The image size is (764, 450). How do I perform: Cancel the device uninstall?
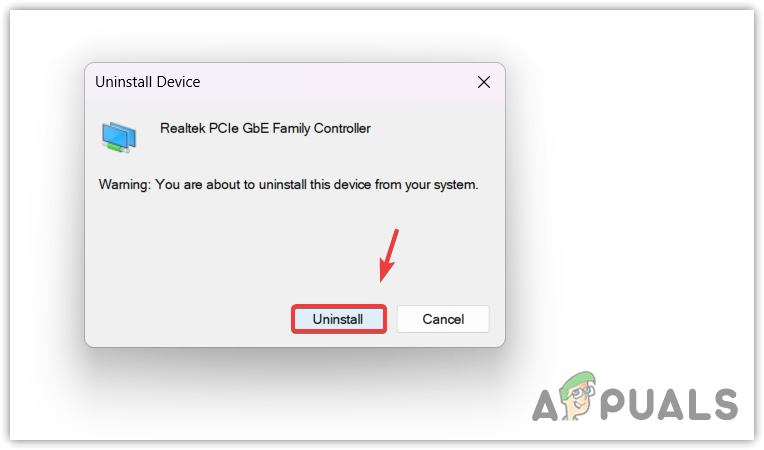click(443, 319)
